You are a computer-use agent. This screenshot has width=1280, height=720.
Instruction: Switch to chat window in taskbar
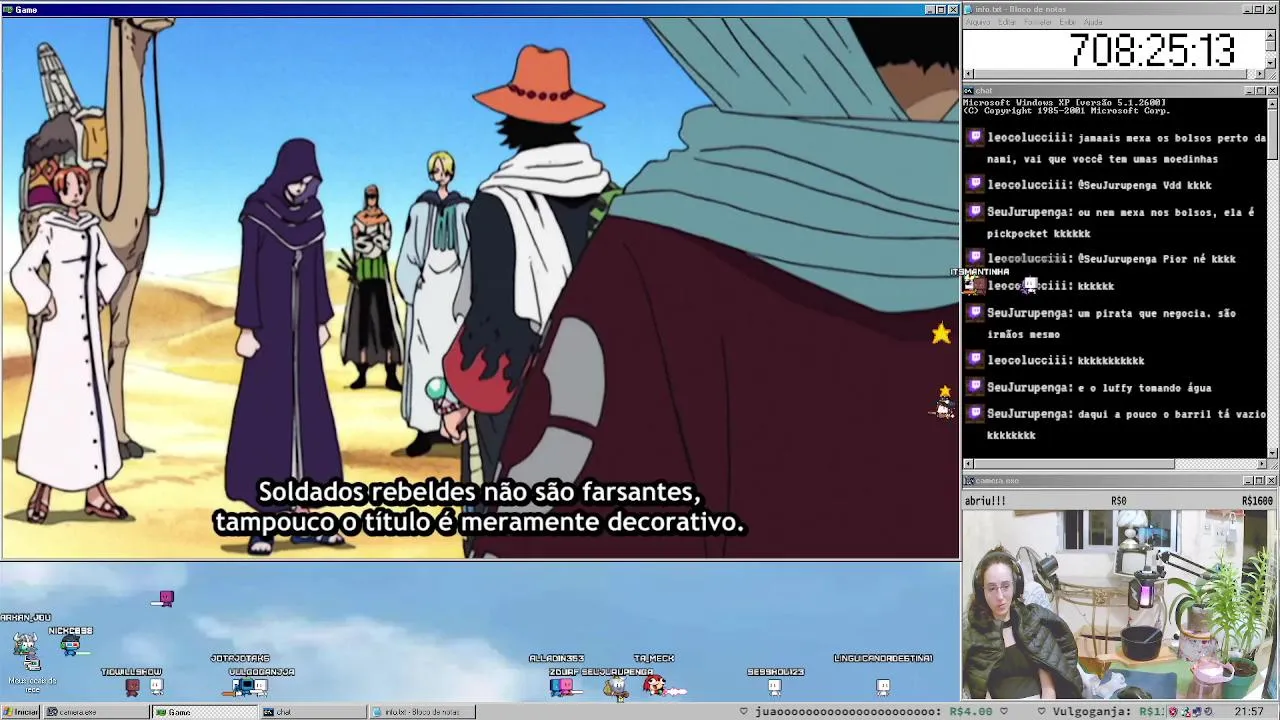click(313, 712)
